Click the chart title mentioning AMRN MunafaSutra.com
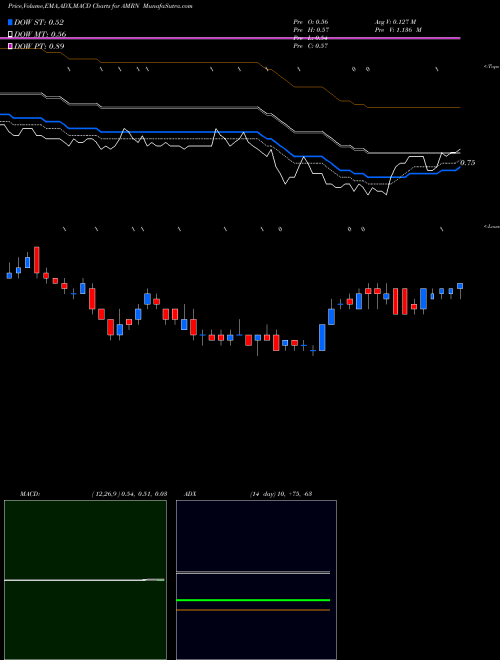 pyautogui.click(x=100, y=6)
